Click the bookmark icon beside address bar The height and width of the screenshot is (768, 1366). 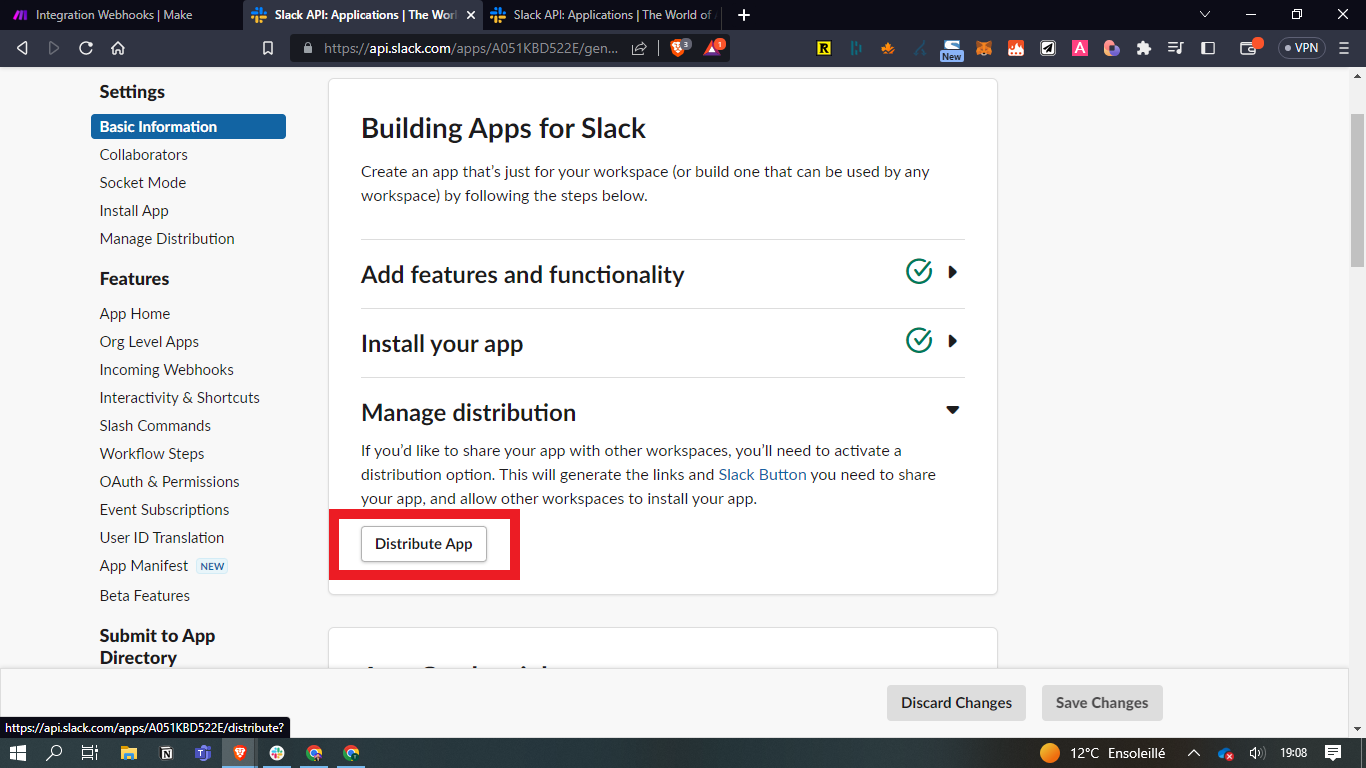(267, 48)
